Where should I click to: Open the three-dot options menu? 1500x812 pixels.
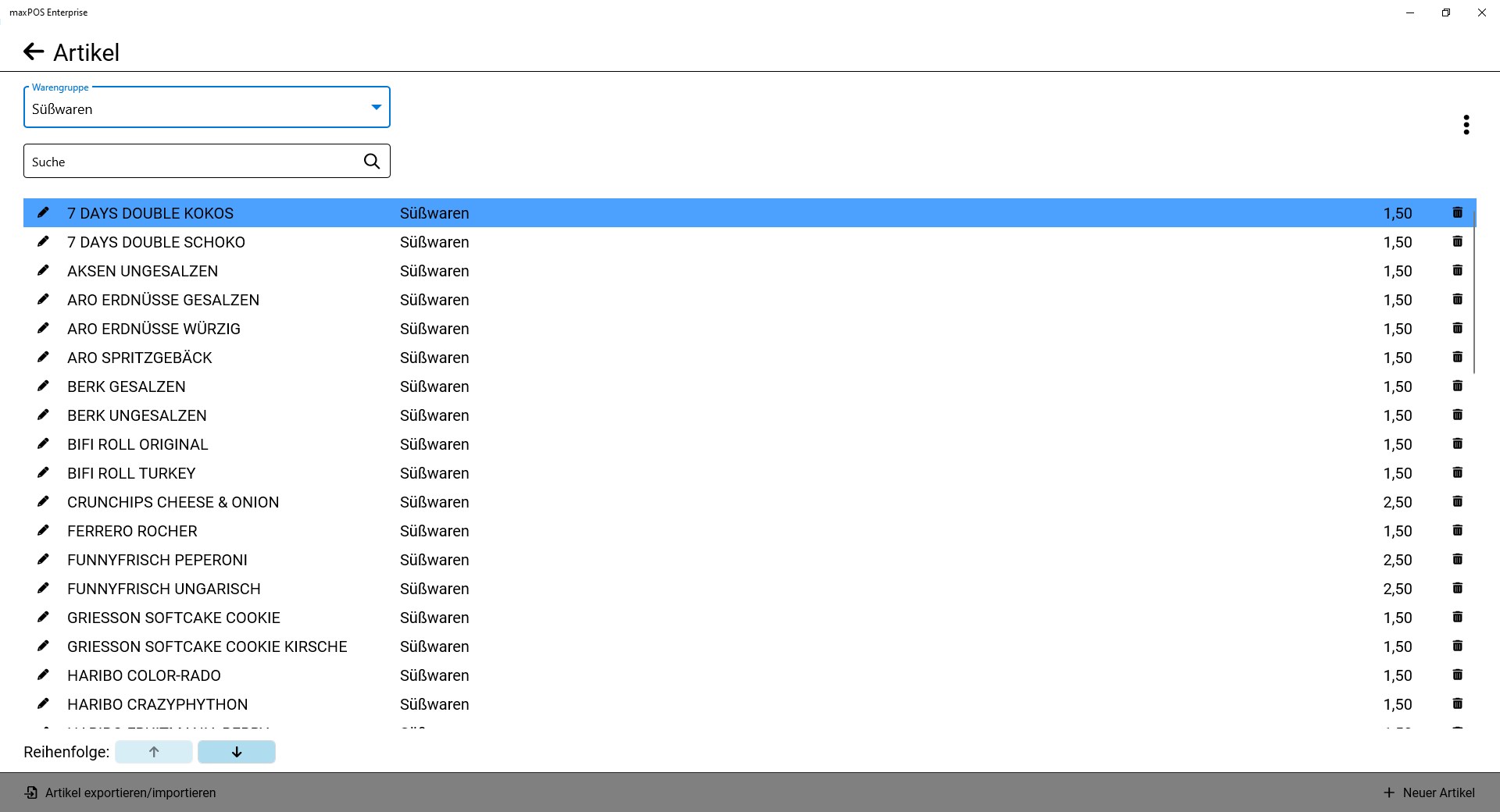(1466, 125)
